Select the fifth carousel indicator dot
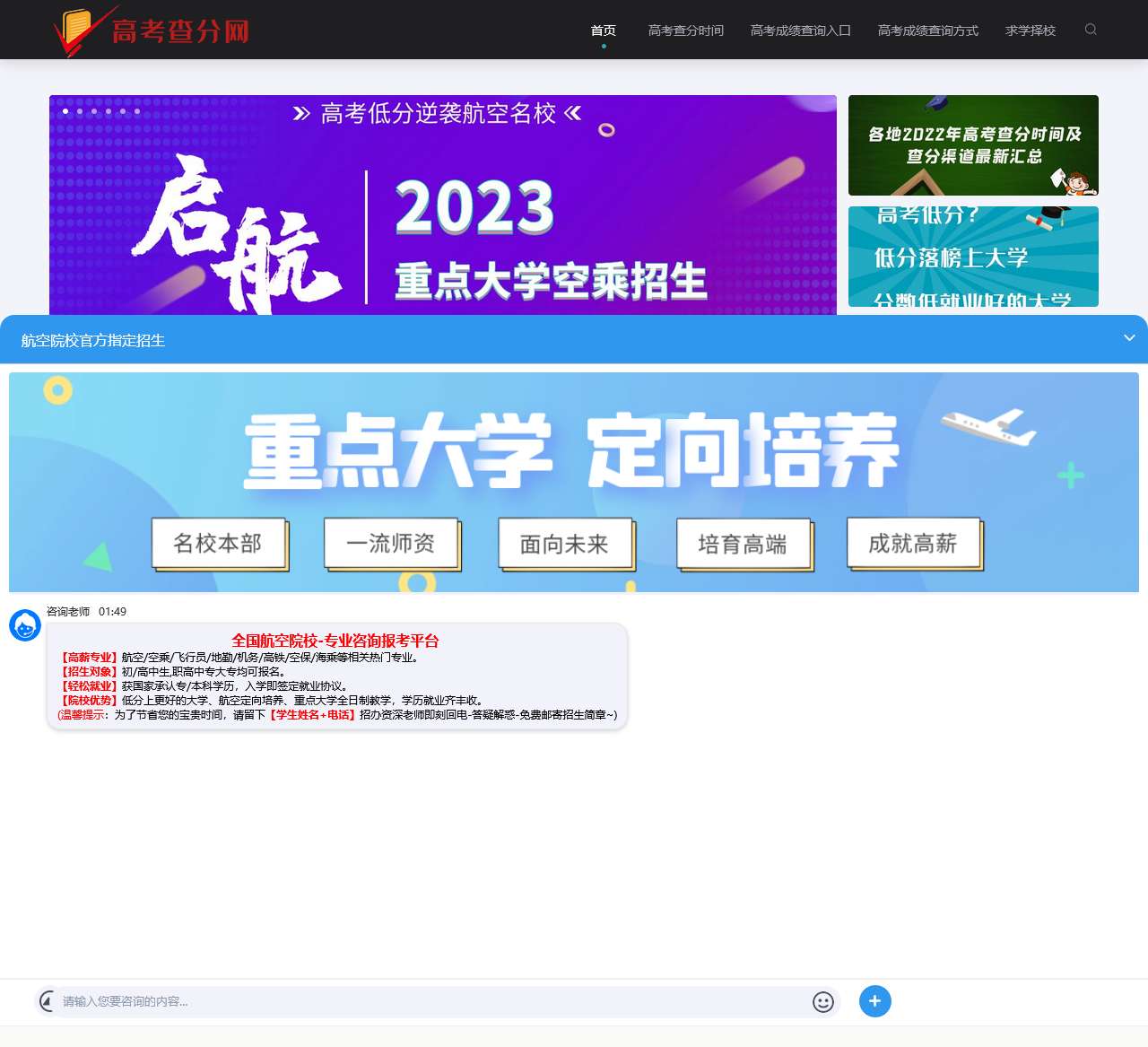Viewport: 1148px width, 1047px height. tap(122, 111)
